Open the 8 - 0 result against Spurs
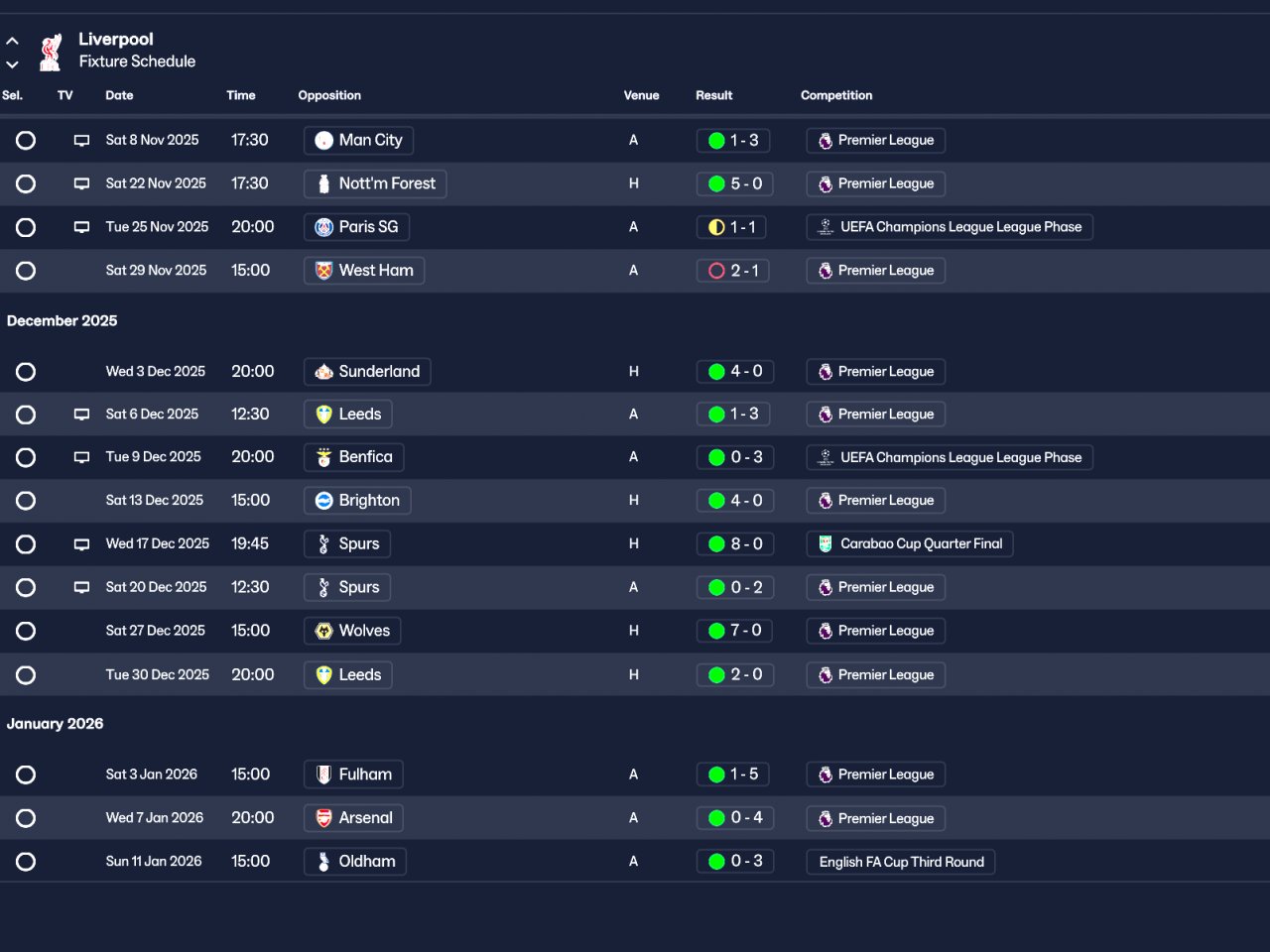1270x952 pixels. (x=733, y=543)
